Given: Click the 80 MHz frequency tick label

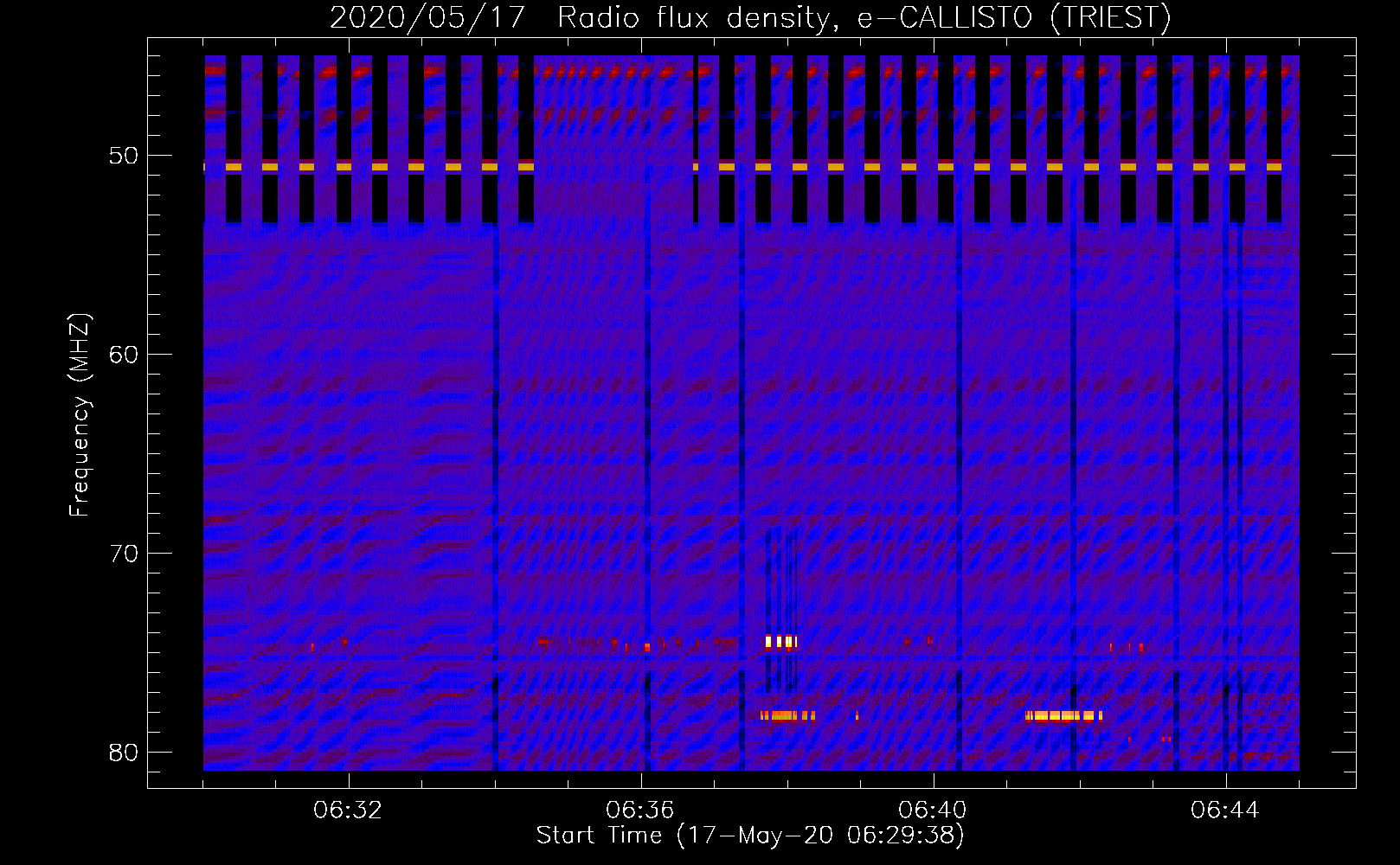Looking at the screenshot, I should (124, 752).
